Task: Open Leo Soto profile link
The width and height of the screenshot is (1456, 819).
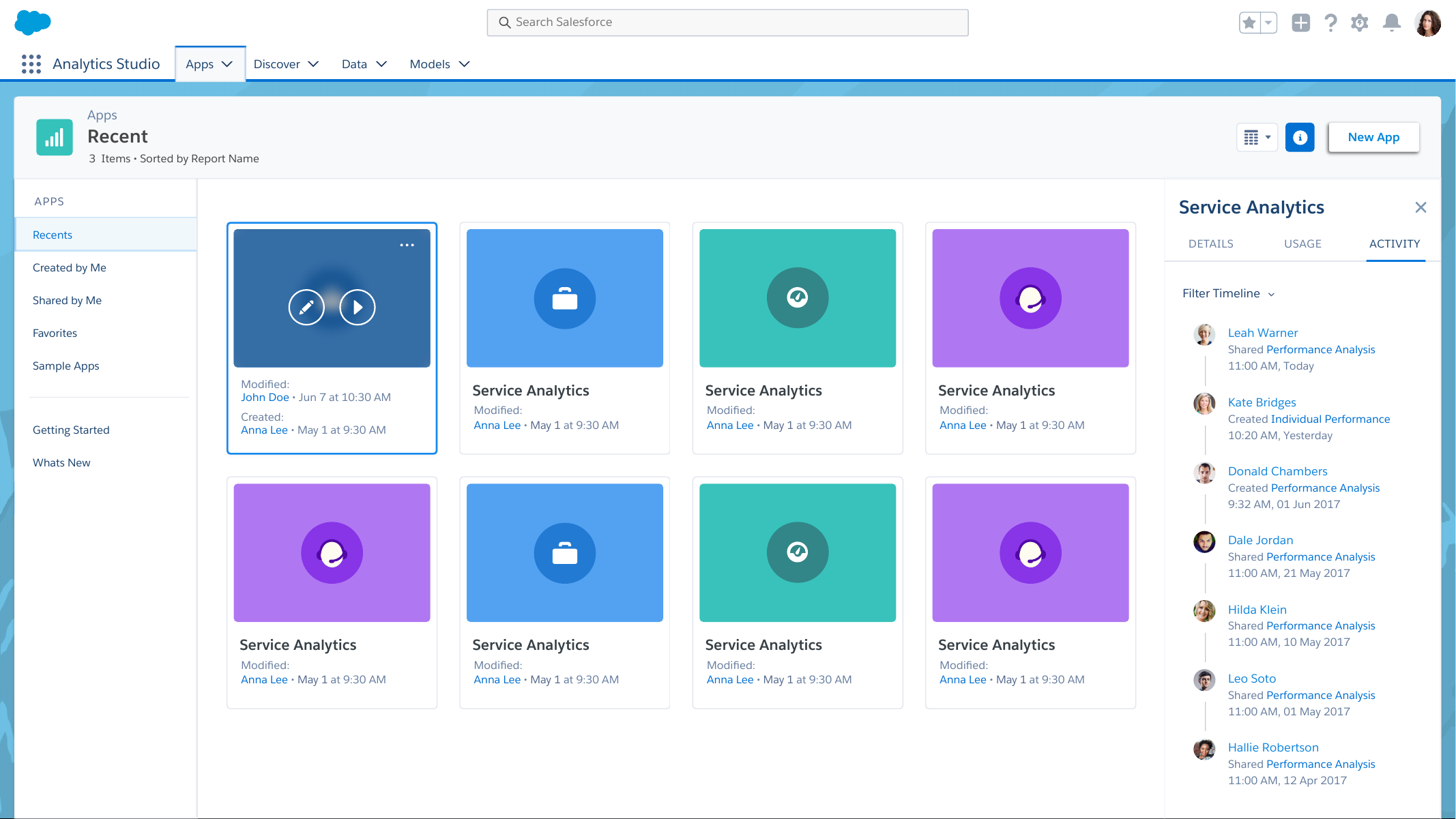Action: coord(1251,679)
